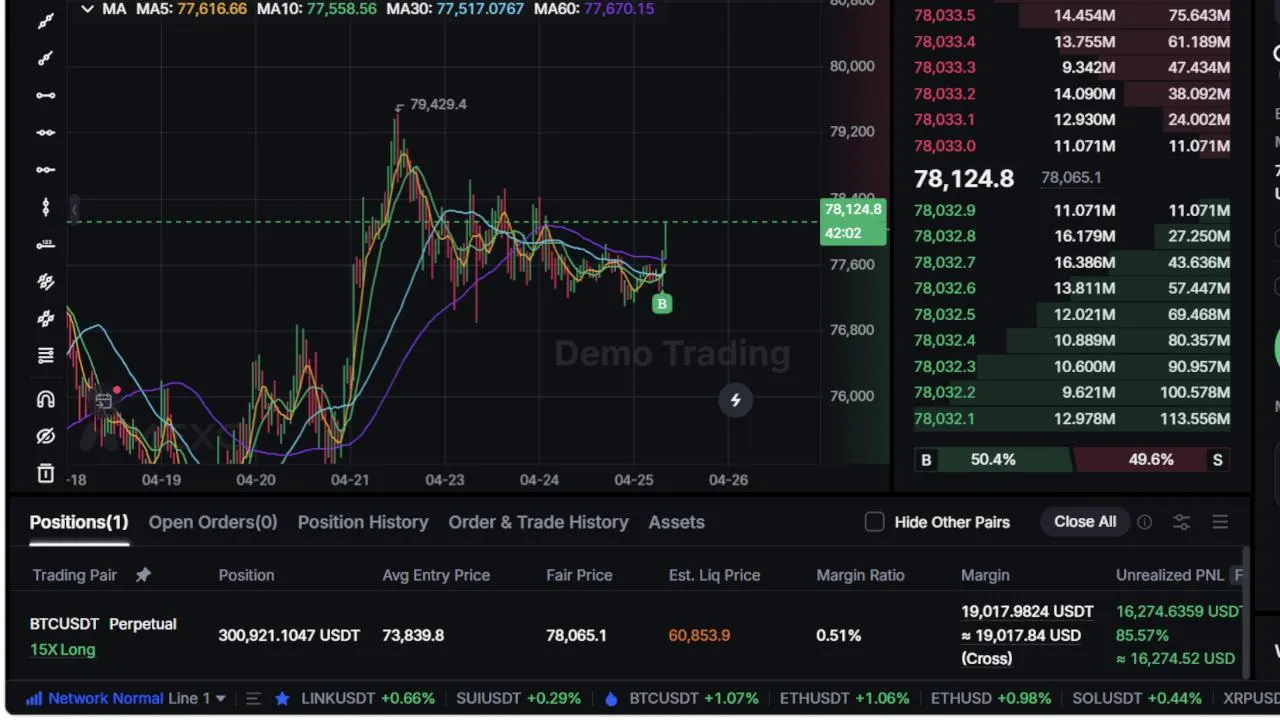Click the Close All button
The width and height of the screenshot is (1280, 720).
tap(1085, 522)
